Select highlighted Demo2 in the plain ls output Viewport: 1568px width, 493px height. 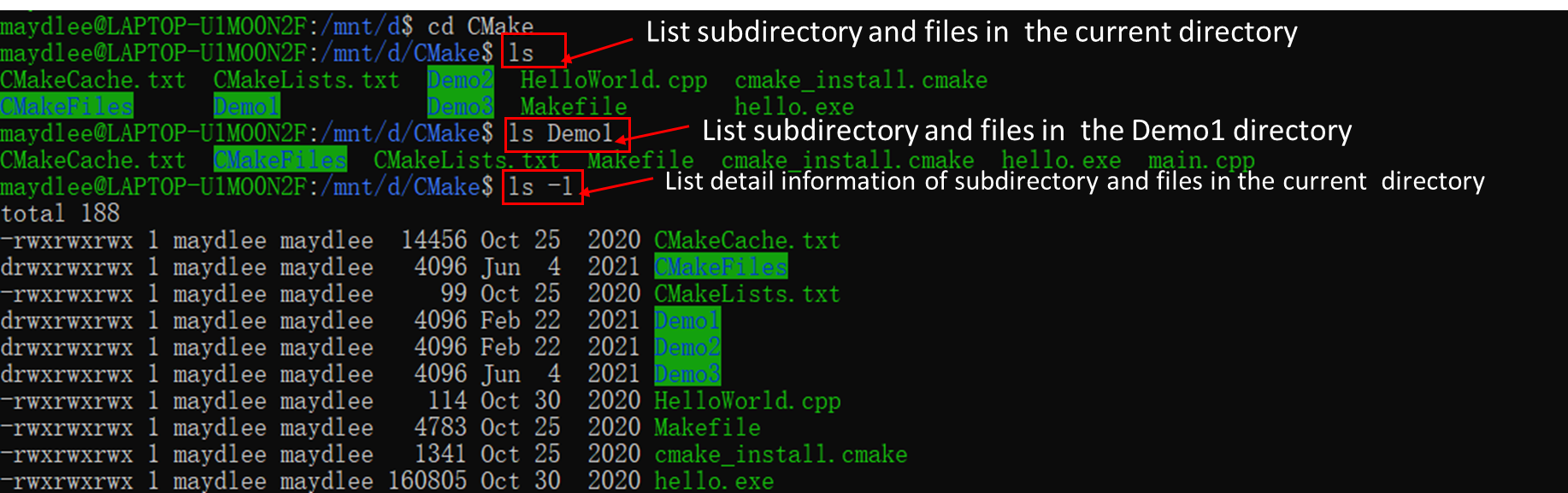pos(461,79)
